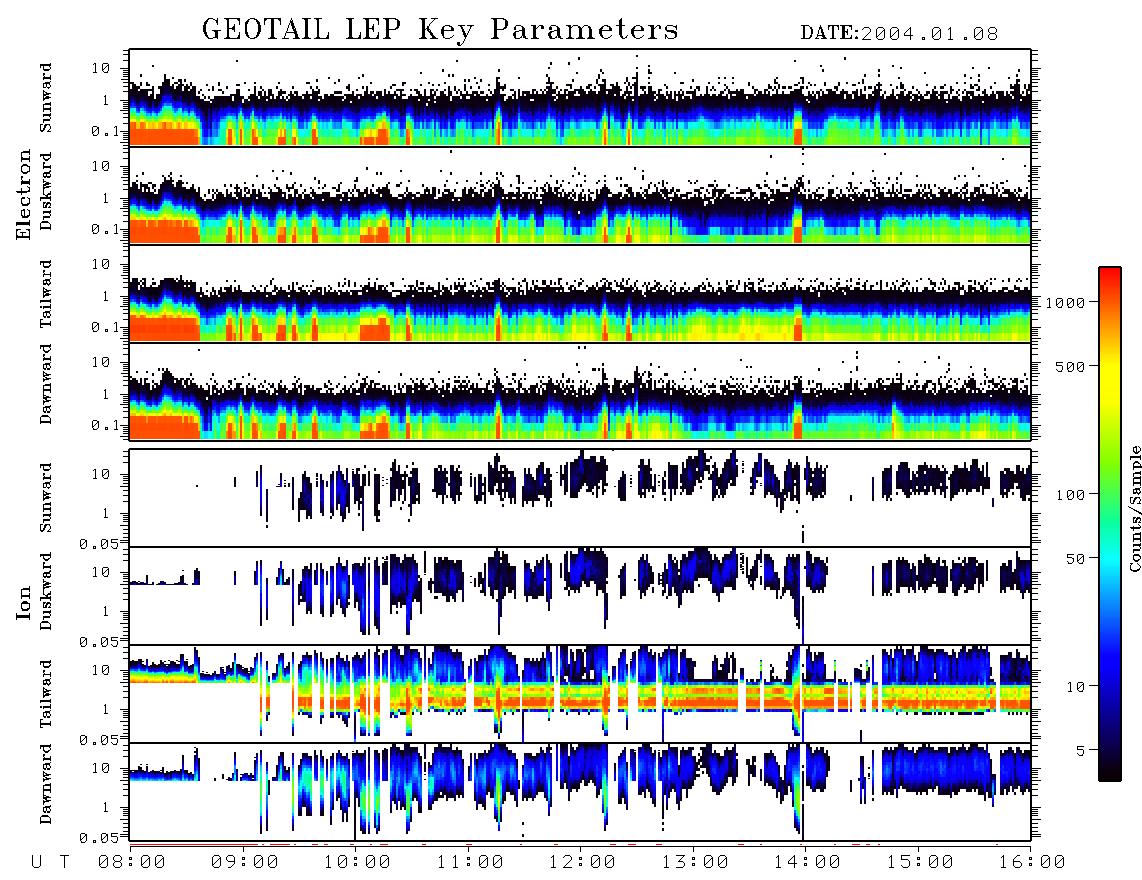Select the 'DATE:2004.01.08' label
Image resolution: width=1142 pixels, height=880 pixels.
click(x=899, y=33)
